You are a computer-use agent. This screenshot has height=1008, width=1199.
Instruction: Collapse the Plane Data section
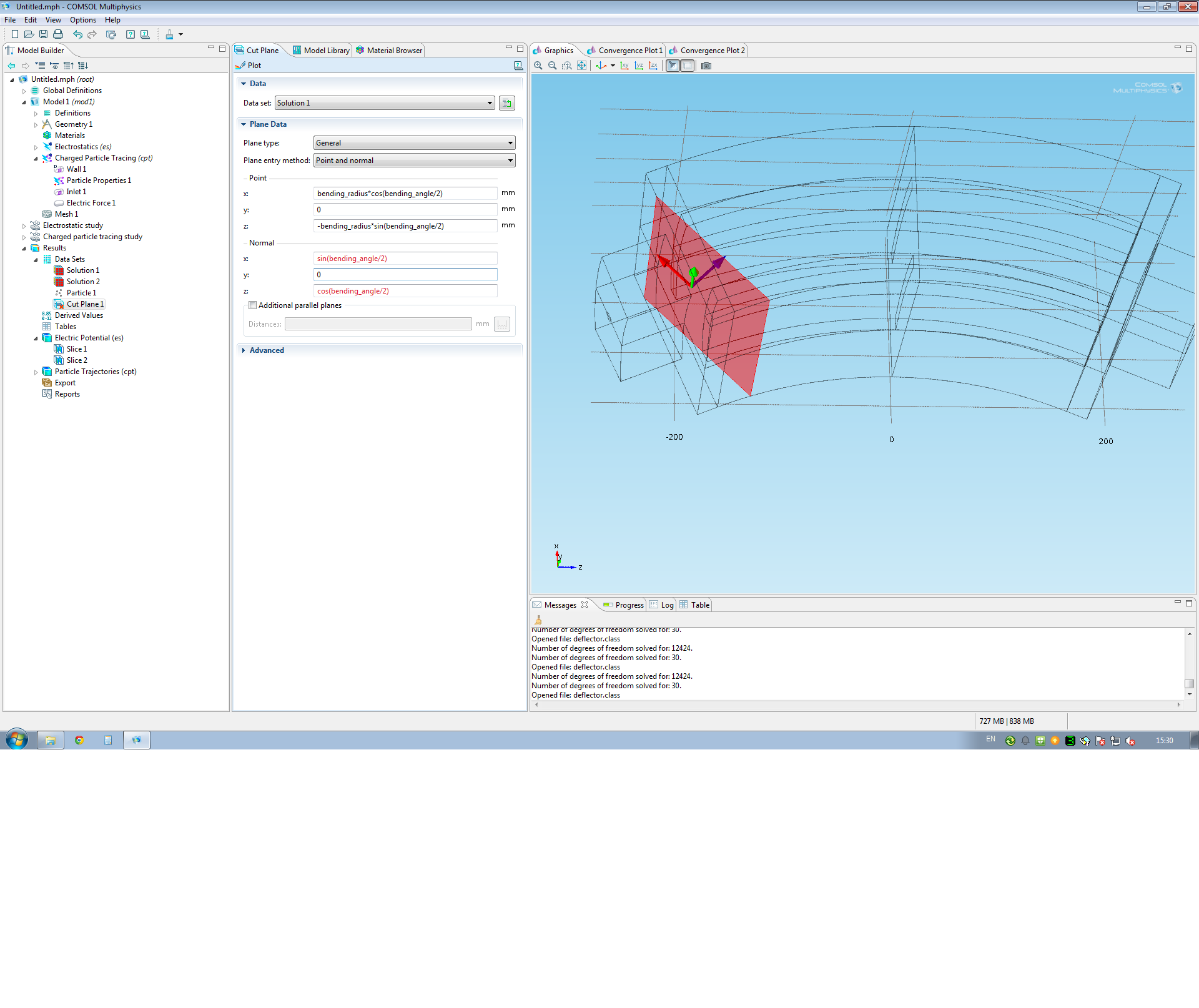coord(244,124)
